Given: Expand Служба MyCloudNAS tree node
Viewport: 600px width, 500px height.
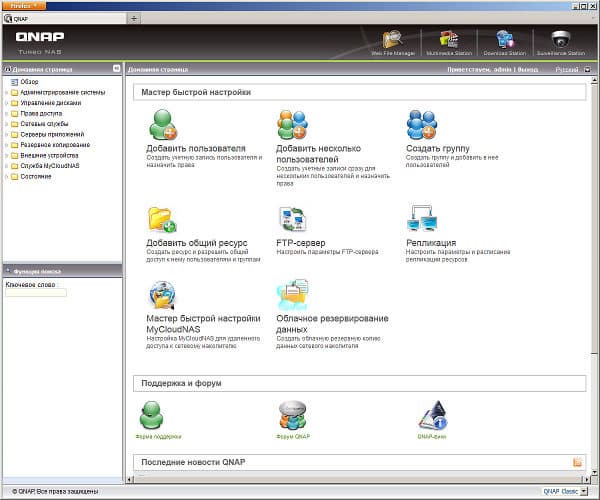Looking at the screenshot, I should pos(6,166).
